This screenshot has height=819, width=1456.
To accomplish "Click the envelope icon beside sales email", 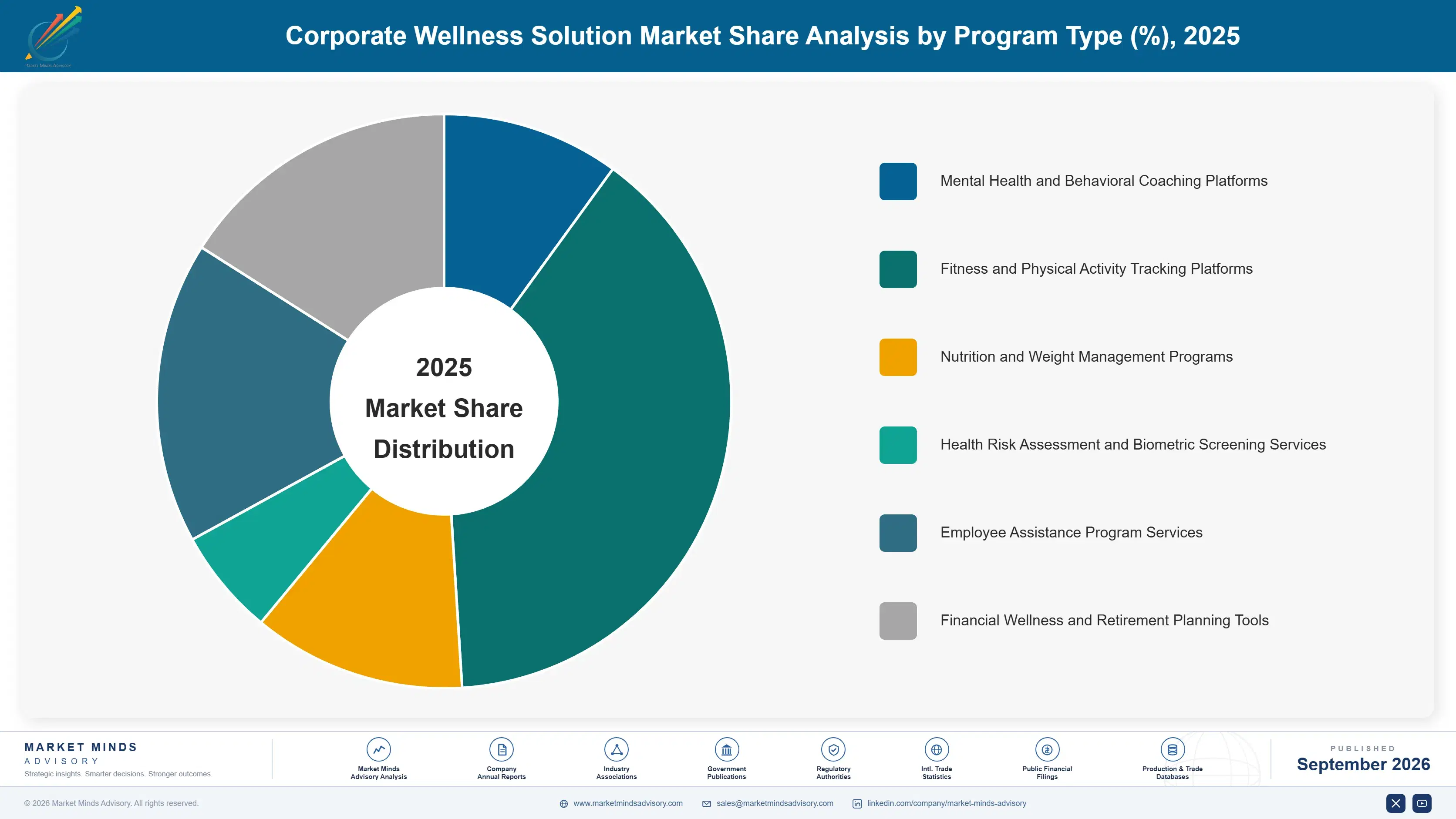I will [707, 804].
